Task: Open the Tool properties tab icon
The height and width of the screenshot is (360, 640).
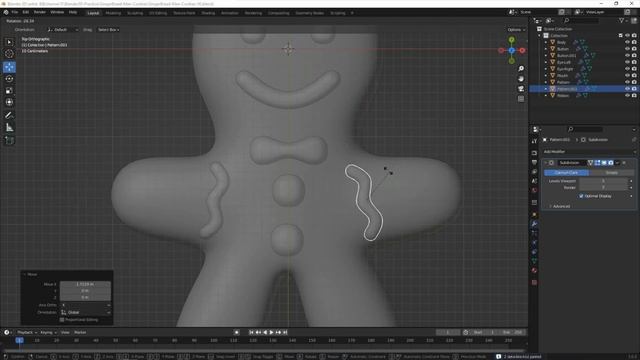Action: click(x=534, y=141)
